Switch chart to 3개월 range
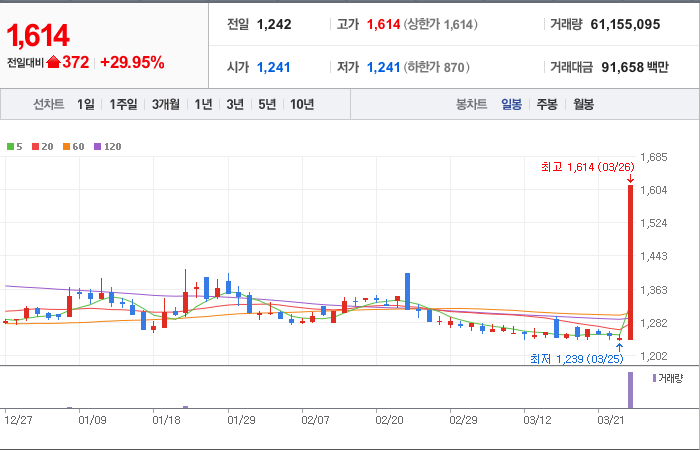This screenshot has height=450, width=700. pos(166,104)
